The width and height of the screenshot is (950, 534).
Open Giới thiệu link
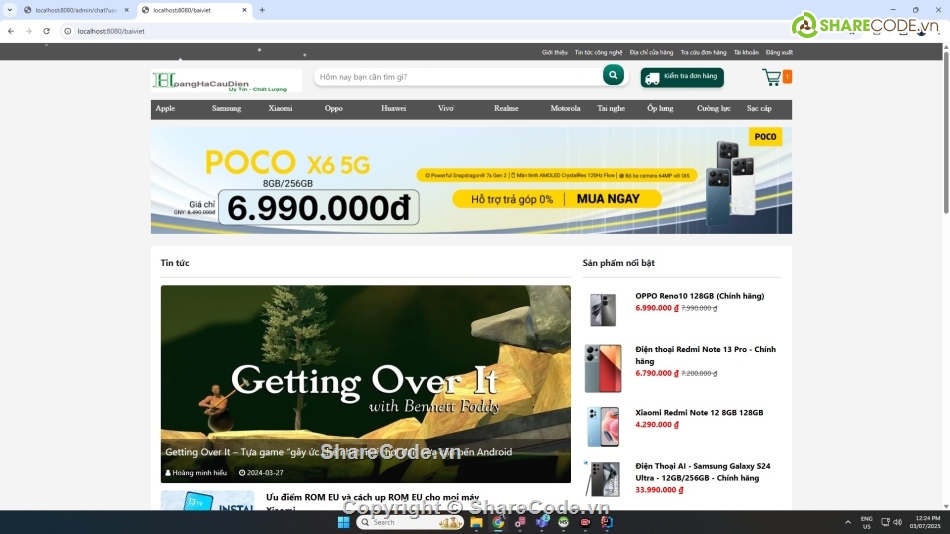click(554, 52)
